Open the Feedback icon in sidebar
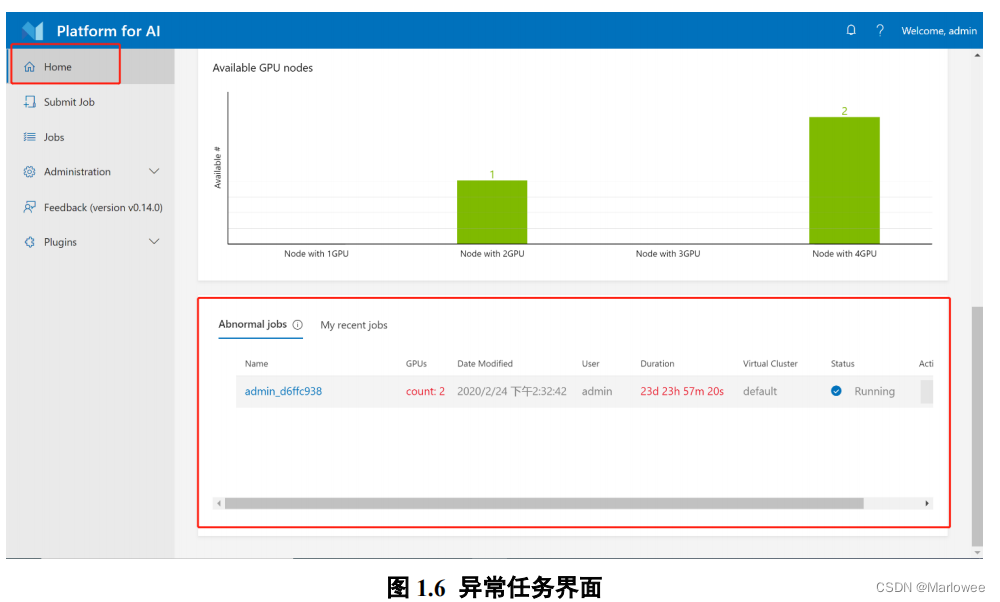This screenshot has width=1000, height=602. coord(28,206)
